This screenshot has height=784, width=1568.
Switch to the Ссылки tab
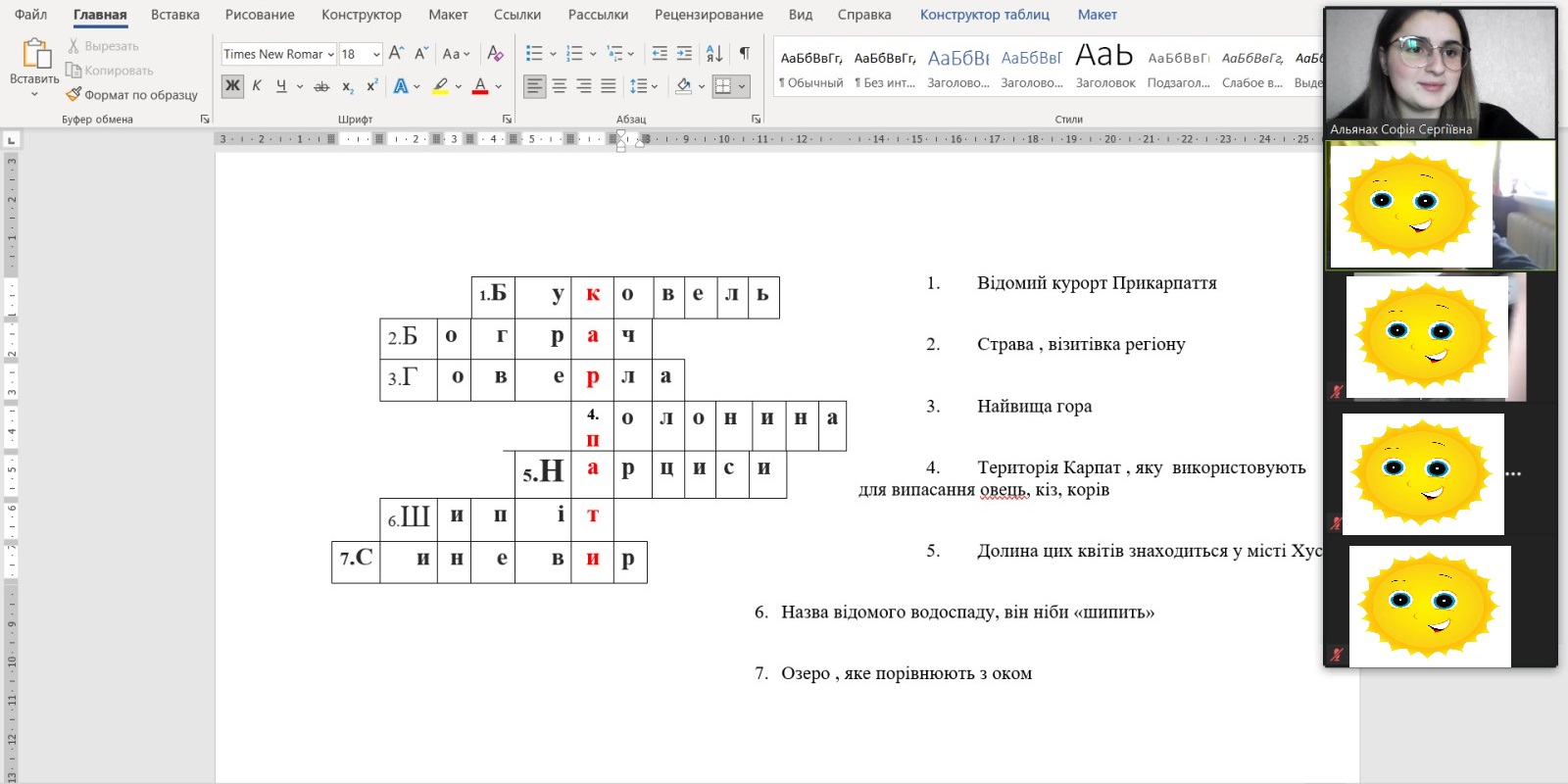[517, 15]
